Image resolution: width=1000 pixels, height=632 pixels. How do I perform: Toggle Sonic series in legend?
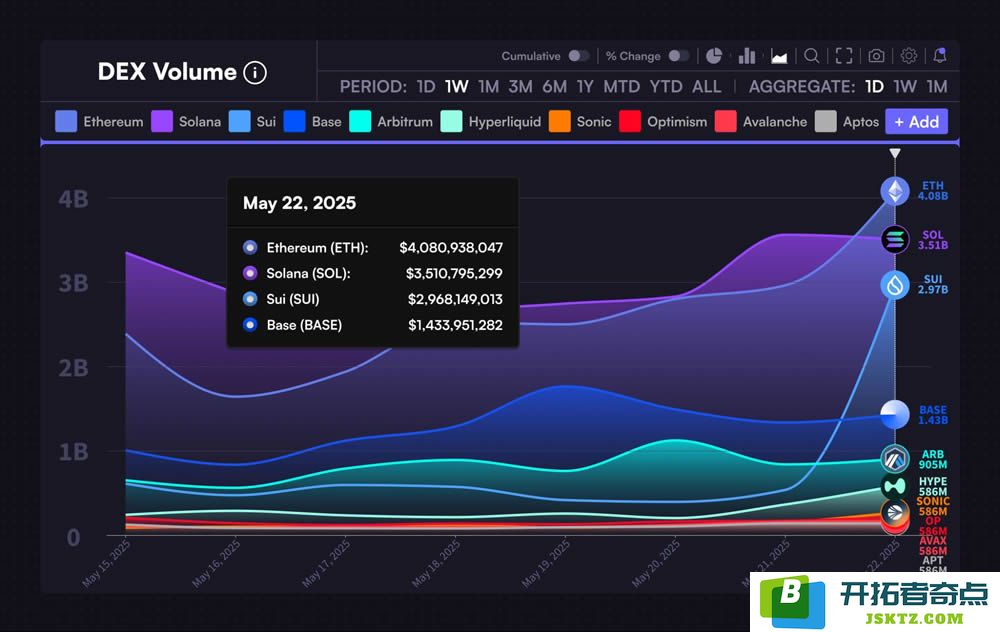[x=580, y=121]
